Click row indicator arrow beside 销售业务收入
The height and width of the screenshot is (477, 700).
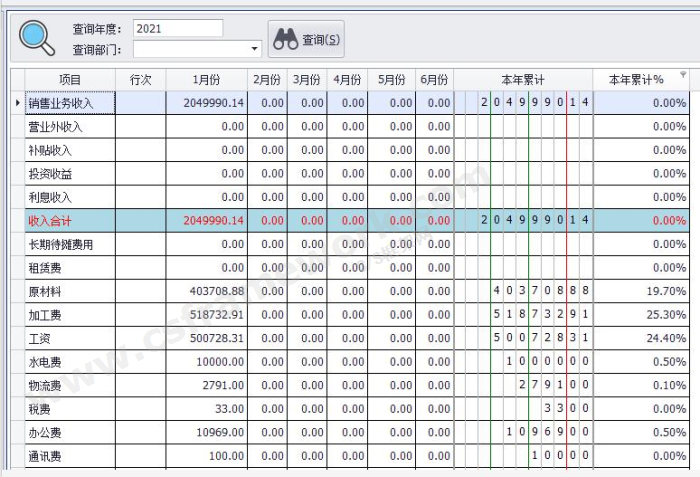[17, 103]
